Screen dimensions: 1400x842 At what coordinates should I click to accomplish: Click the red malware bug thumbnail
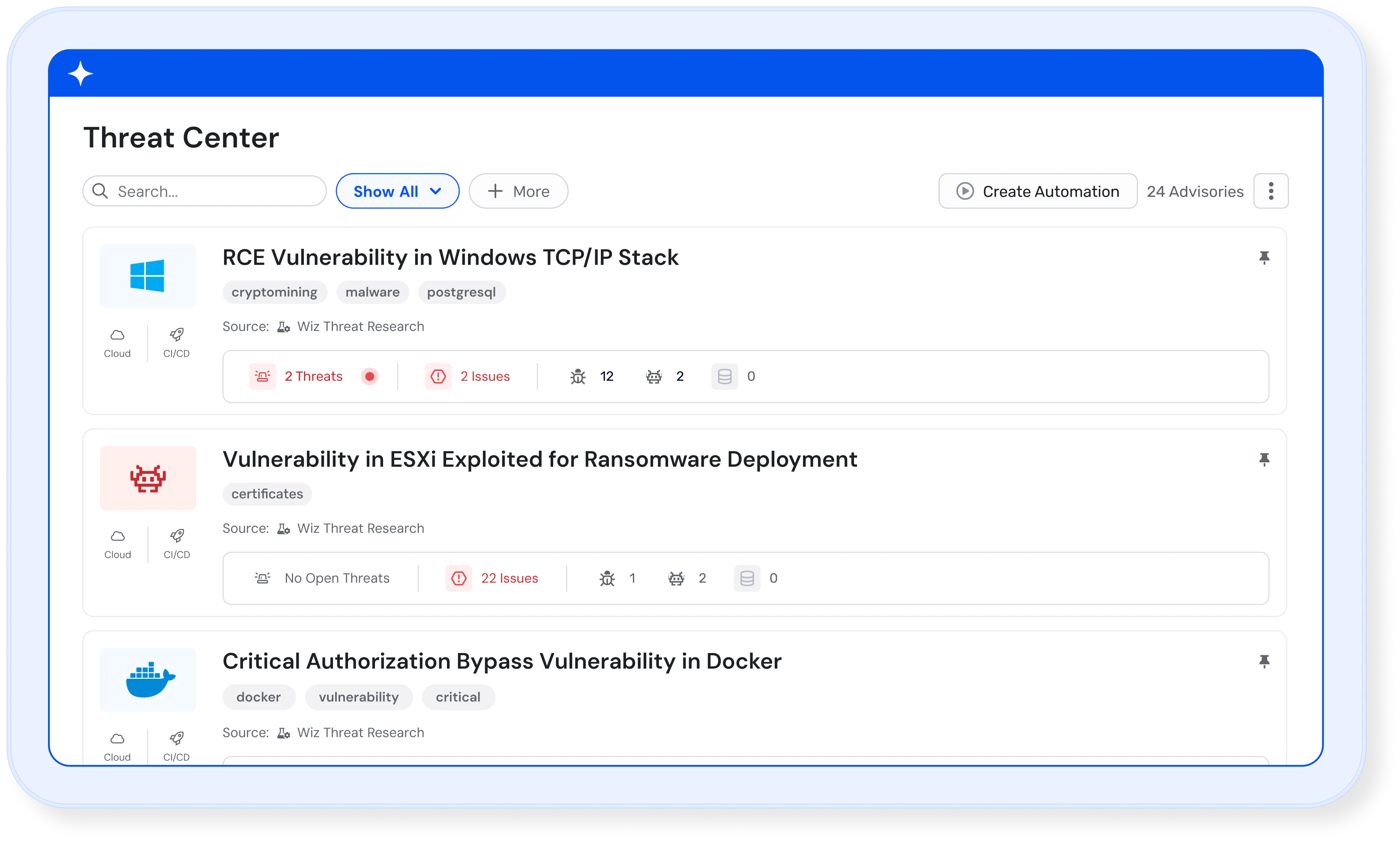[147, 478]
